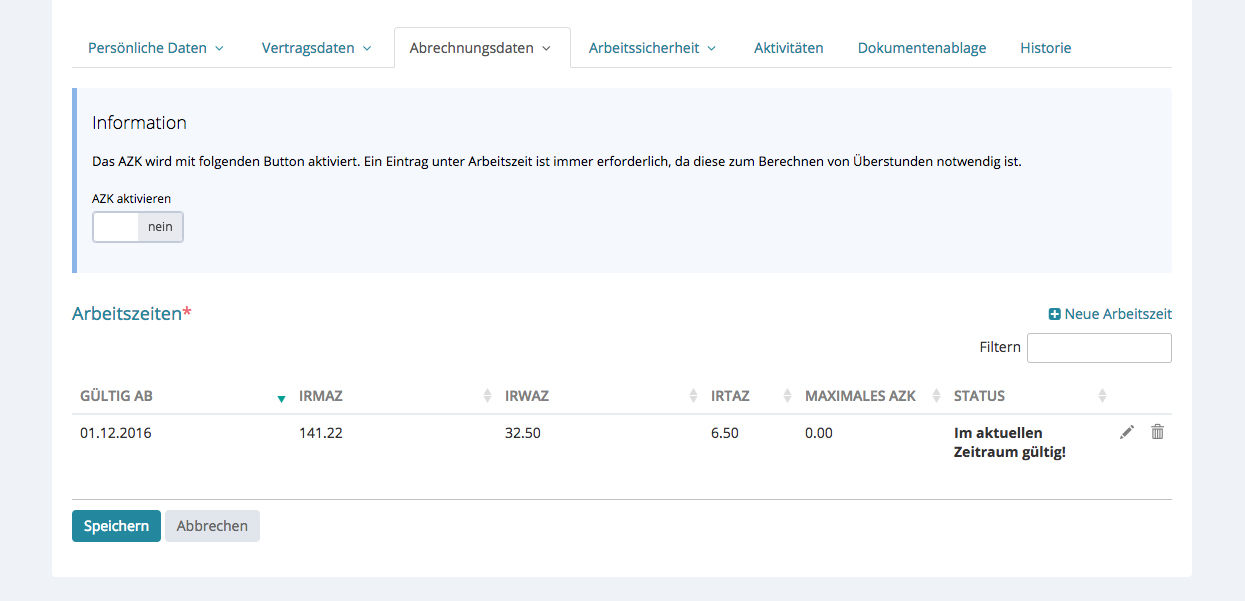The height and width of the screenshot is (601, 1245).
Task: Click the Speichern button
Action: [116, 526]
